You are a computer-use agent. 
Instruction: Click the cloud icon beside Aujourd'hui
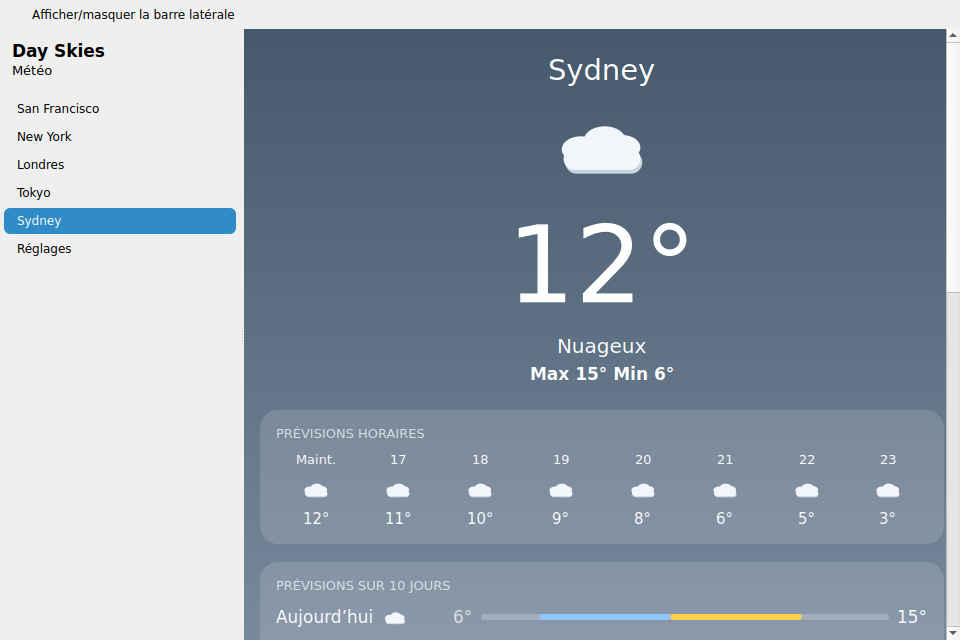point(395,618)
